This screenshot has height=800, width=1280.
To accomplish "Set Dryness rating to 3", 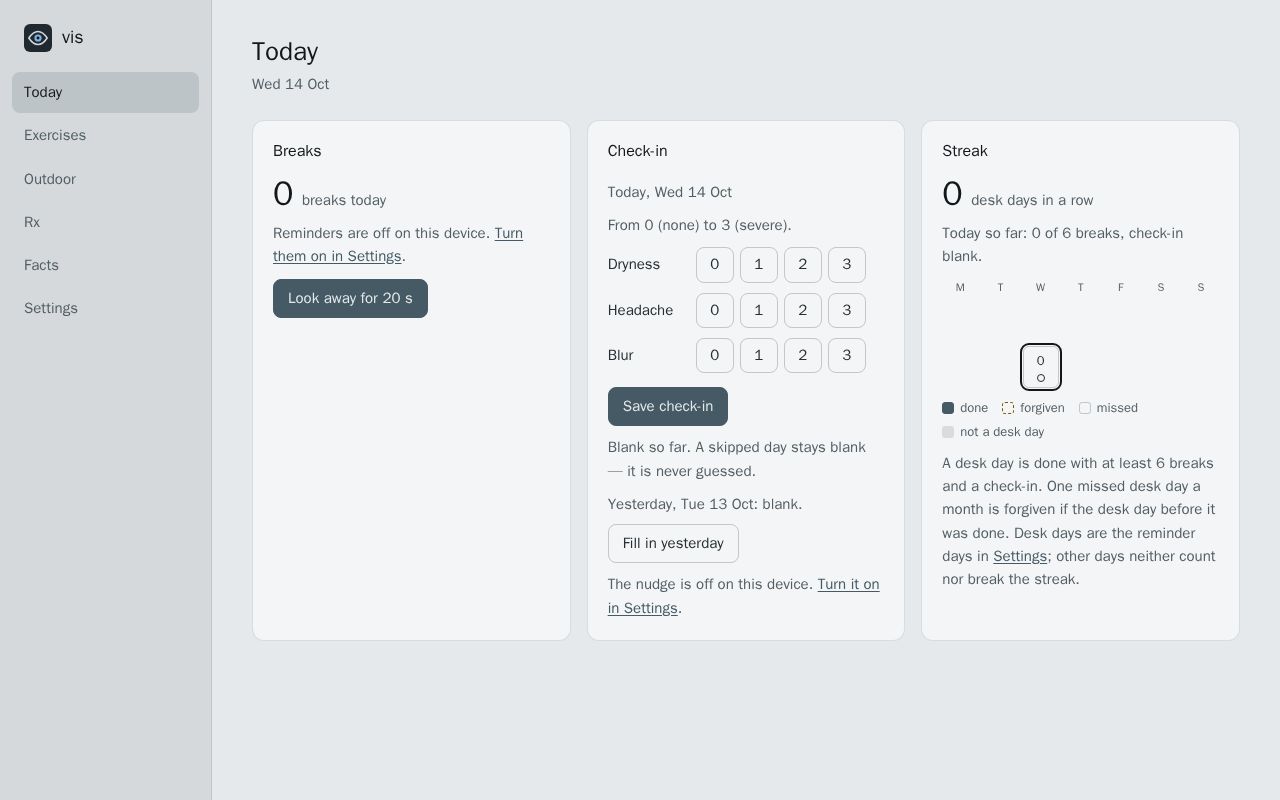I will tap(847, 265).
